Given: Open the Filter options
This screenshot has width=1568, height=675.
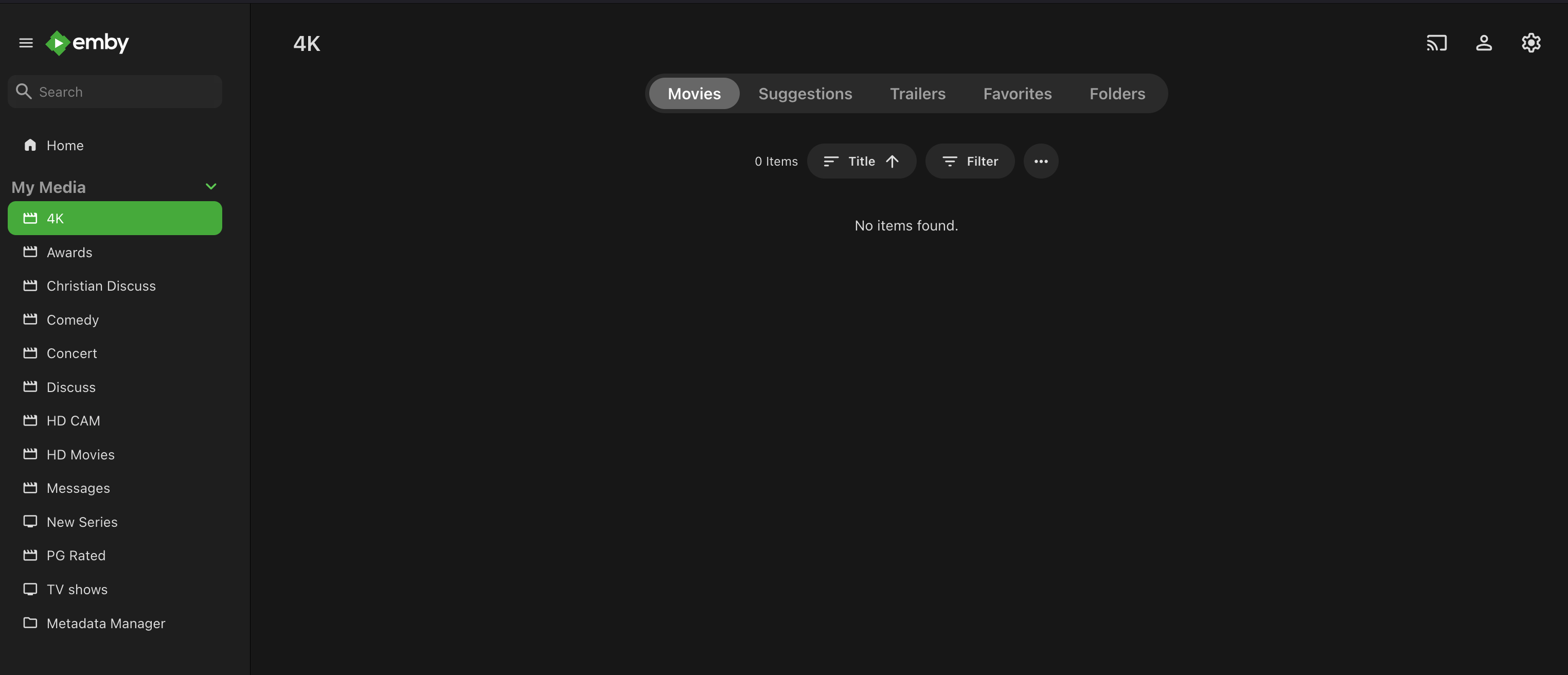Looking at the screenshot, I should click(970, 162).
